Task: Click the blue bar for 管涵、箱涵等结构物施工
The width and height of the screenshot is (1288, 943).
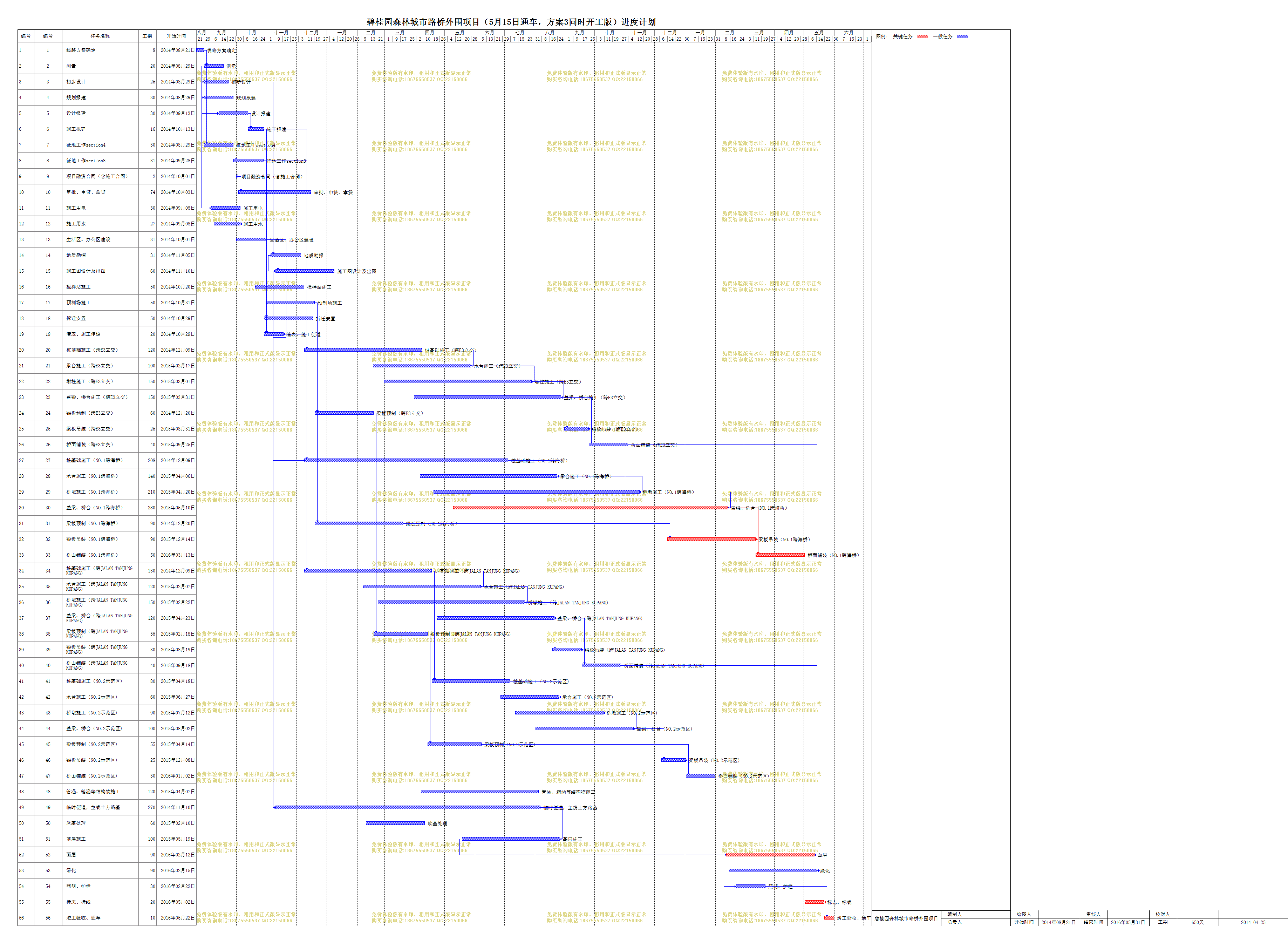Action: (x=480, y=792)
